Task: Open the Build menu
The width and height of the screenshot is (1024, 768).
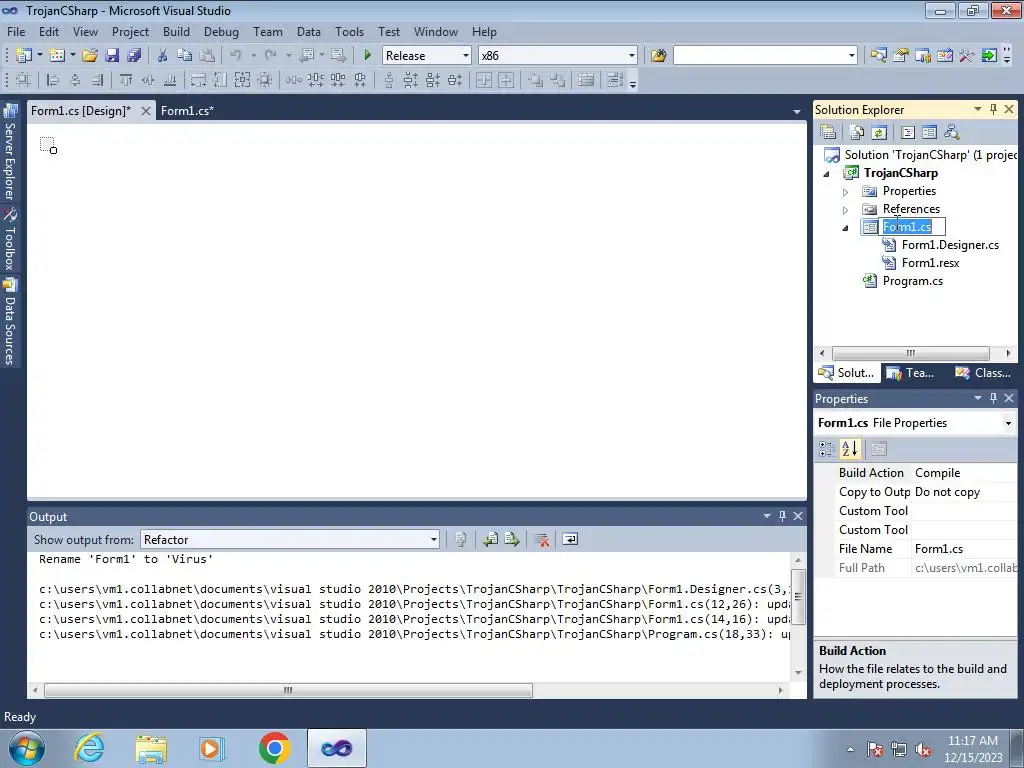Action: point(176,31)
